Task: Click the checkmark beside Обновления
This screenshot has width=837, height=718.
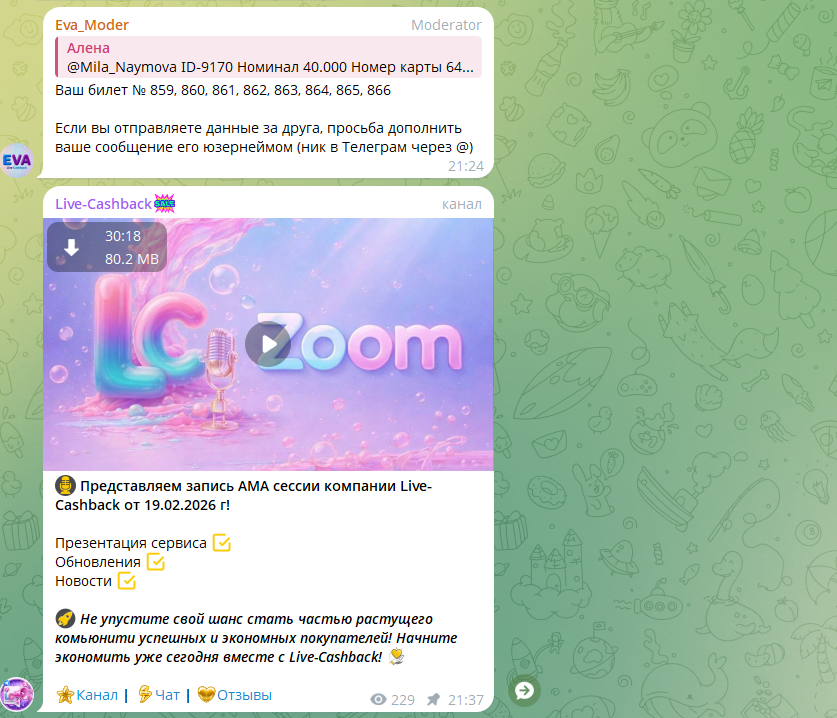Action: (156, 562)
